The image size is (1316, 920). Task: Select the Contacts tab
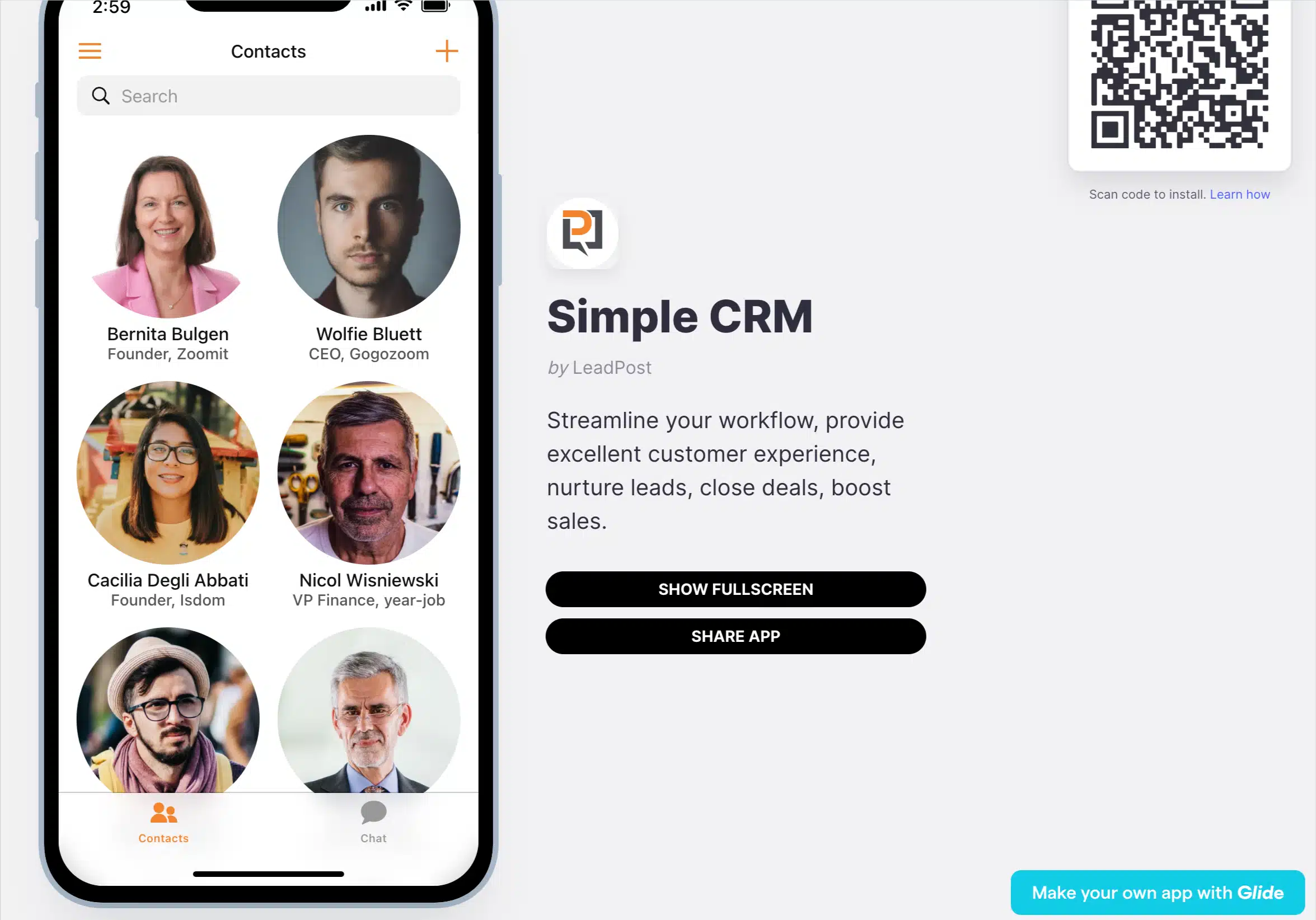pos(164,819)
